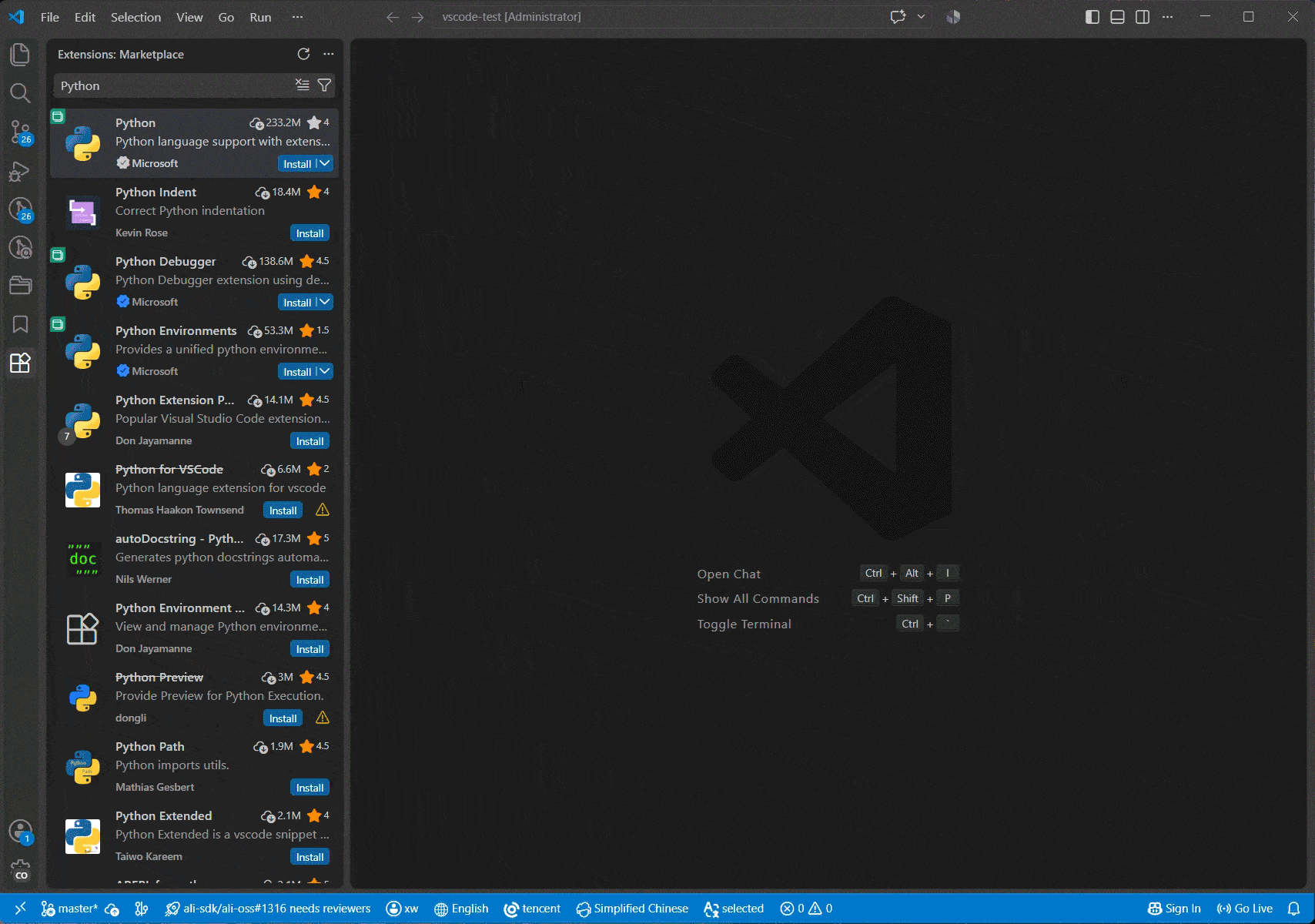Open Python Preview deprecated warning icon
1315x924 pixels.
point(323,718)
